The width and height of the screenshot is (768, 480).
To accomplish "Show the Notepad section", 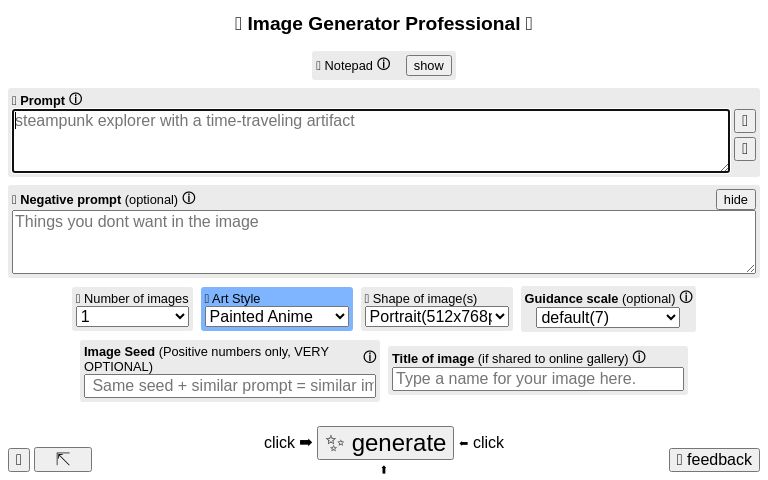I will pos(428,65).
